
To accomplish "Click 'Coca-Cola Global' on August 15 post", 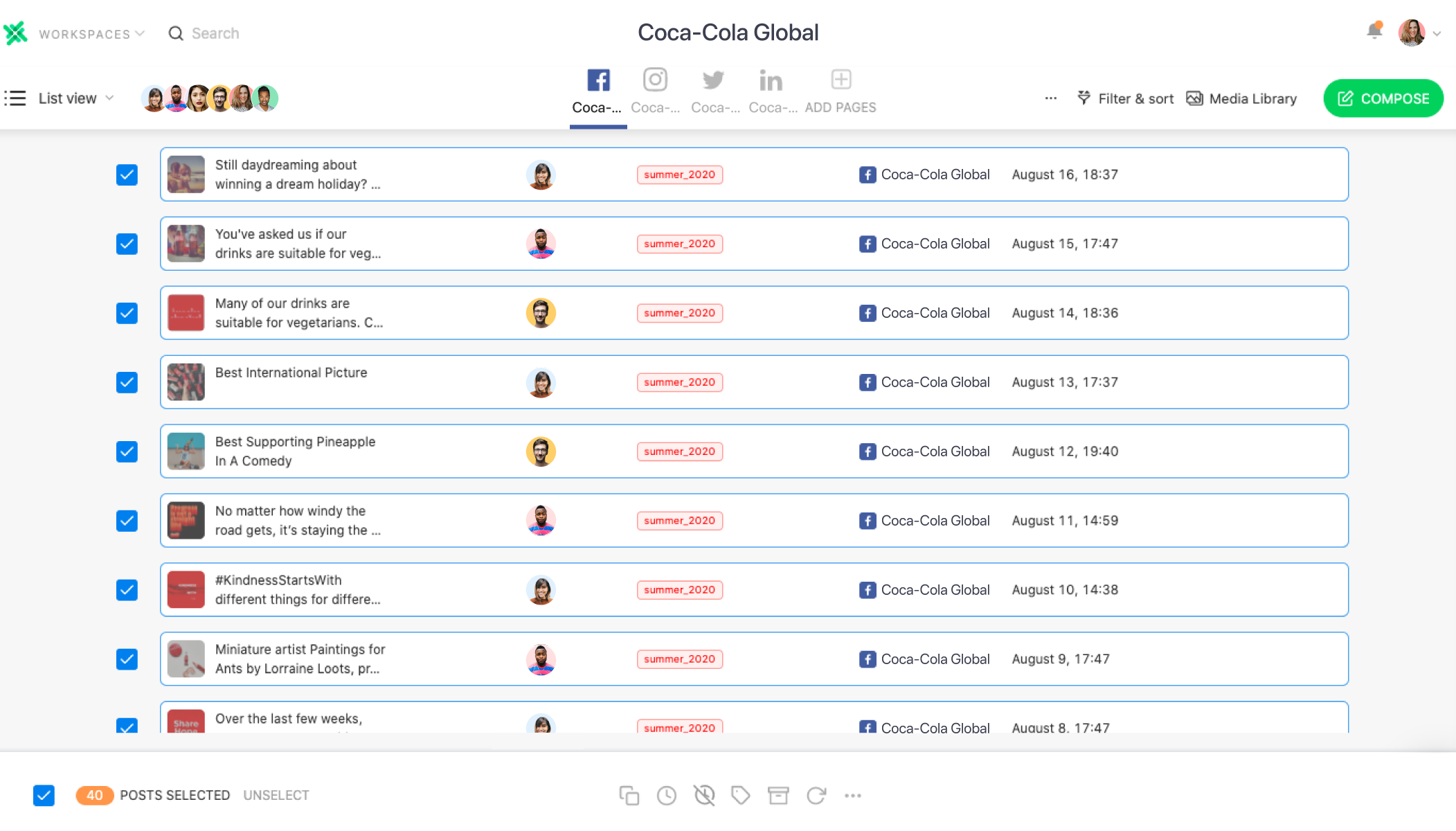I will (x=935, y=244).
